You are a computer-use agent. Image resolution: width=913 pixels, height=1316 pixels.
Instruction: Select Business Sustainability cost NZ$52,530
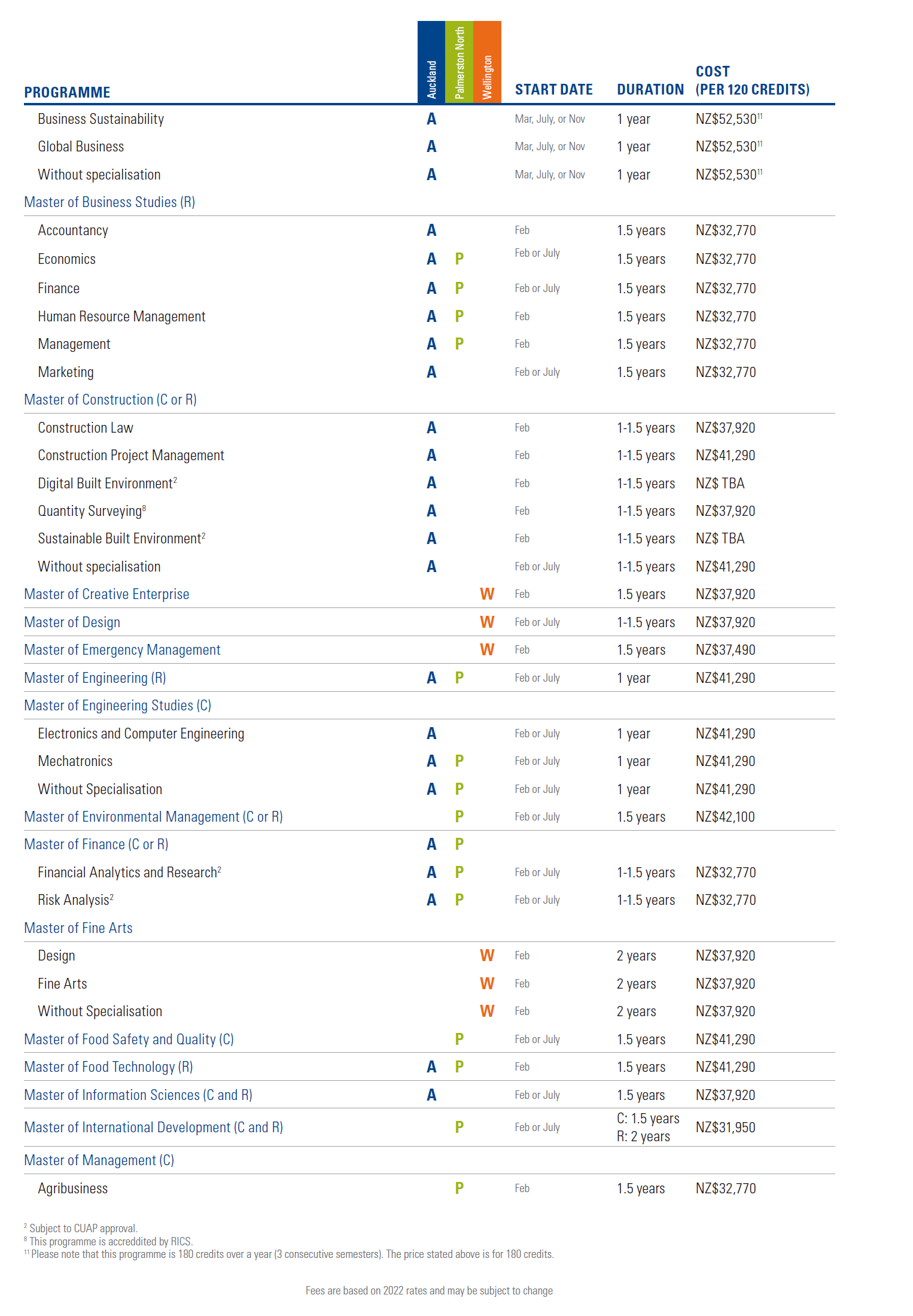click(x=729, y=119)
